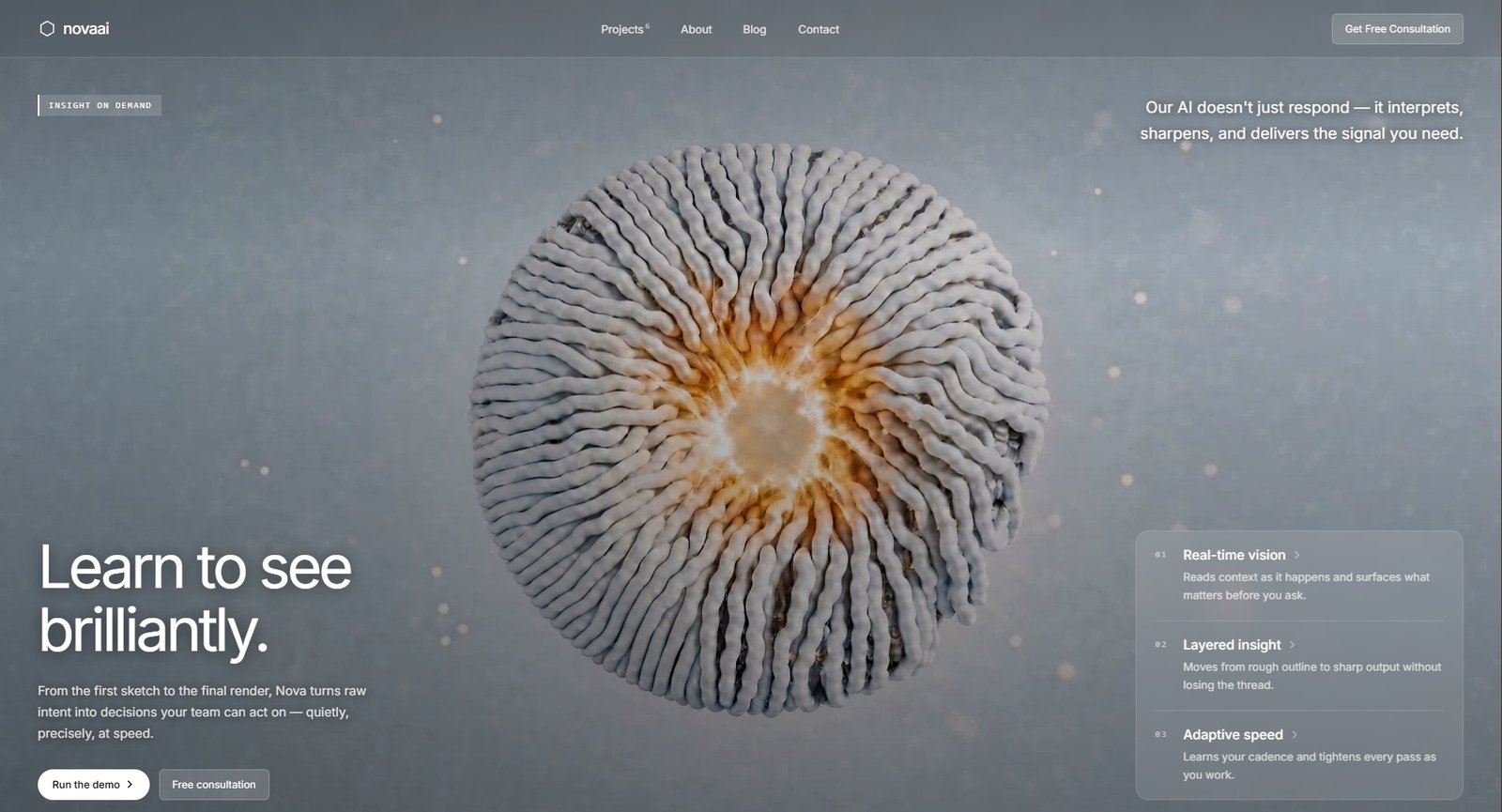
Task: Navigate to Contact
Action: tap(819, 29)
